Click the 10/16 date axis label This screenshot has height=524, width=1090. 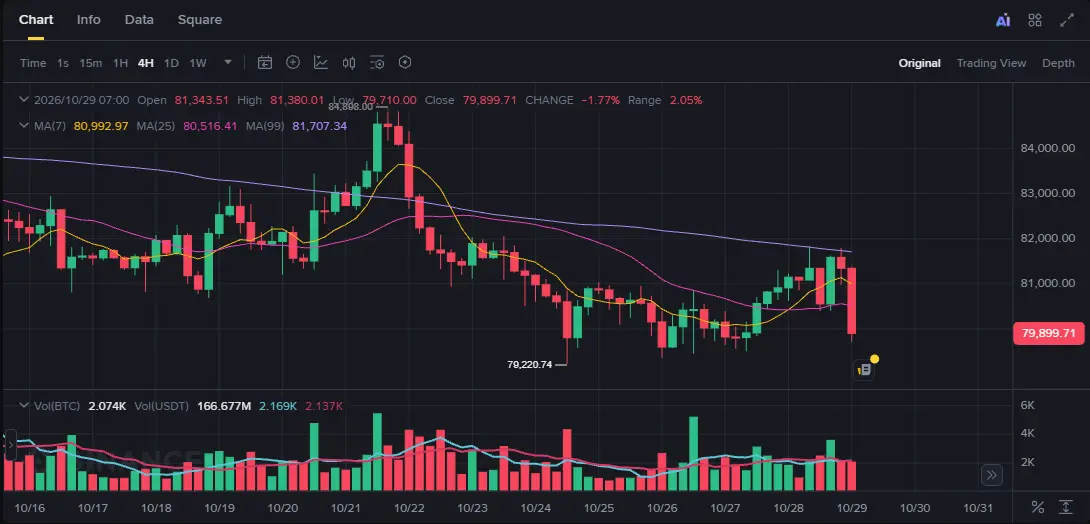tap(29, 508)
